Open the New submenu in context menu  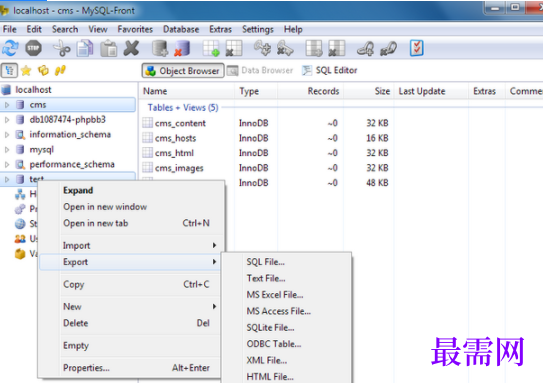130,307
